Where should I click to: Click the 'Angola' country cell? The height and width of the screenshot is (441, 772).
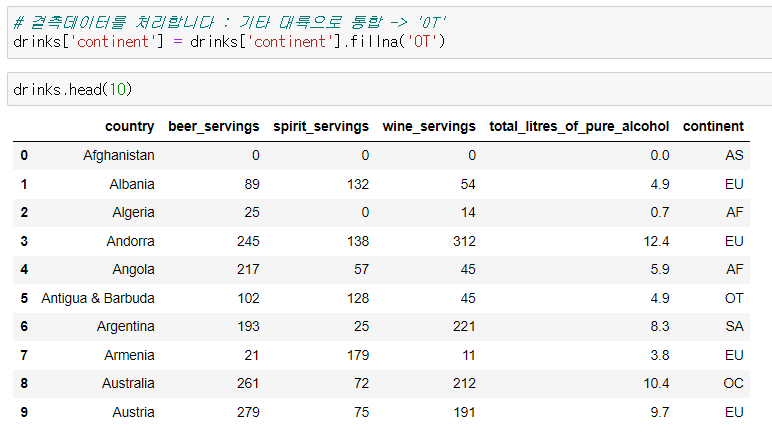tap(133, 270)
